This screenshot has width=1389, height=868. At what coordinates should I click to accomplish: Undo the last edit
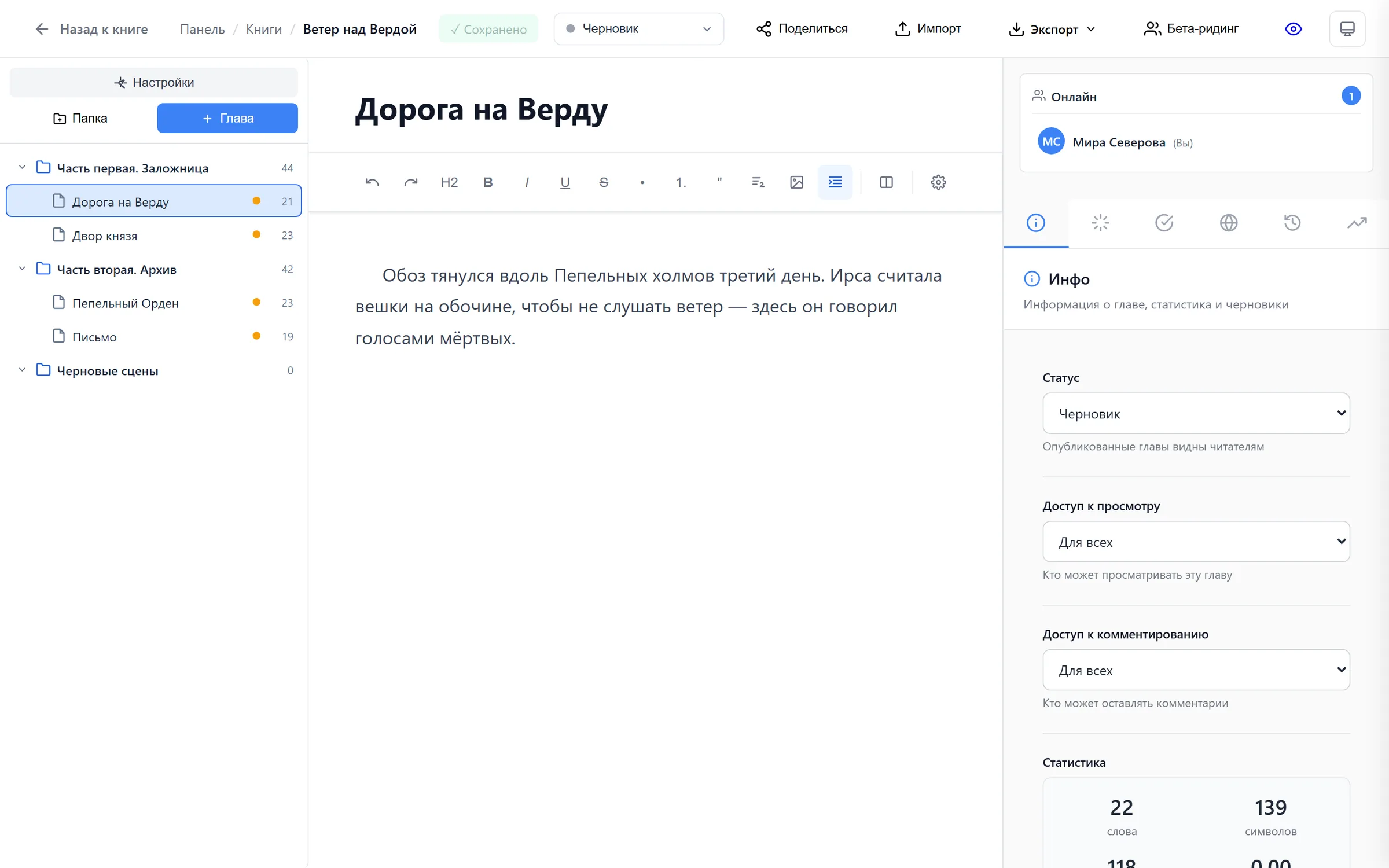tap(372, 182)
